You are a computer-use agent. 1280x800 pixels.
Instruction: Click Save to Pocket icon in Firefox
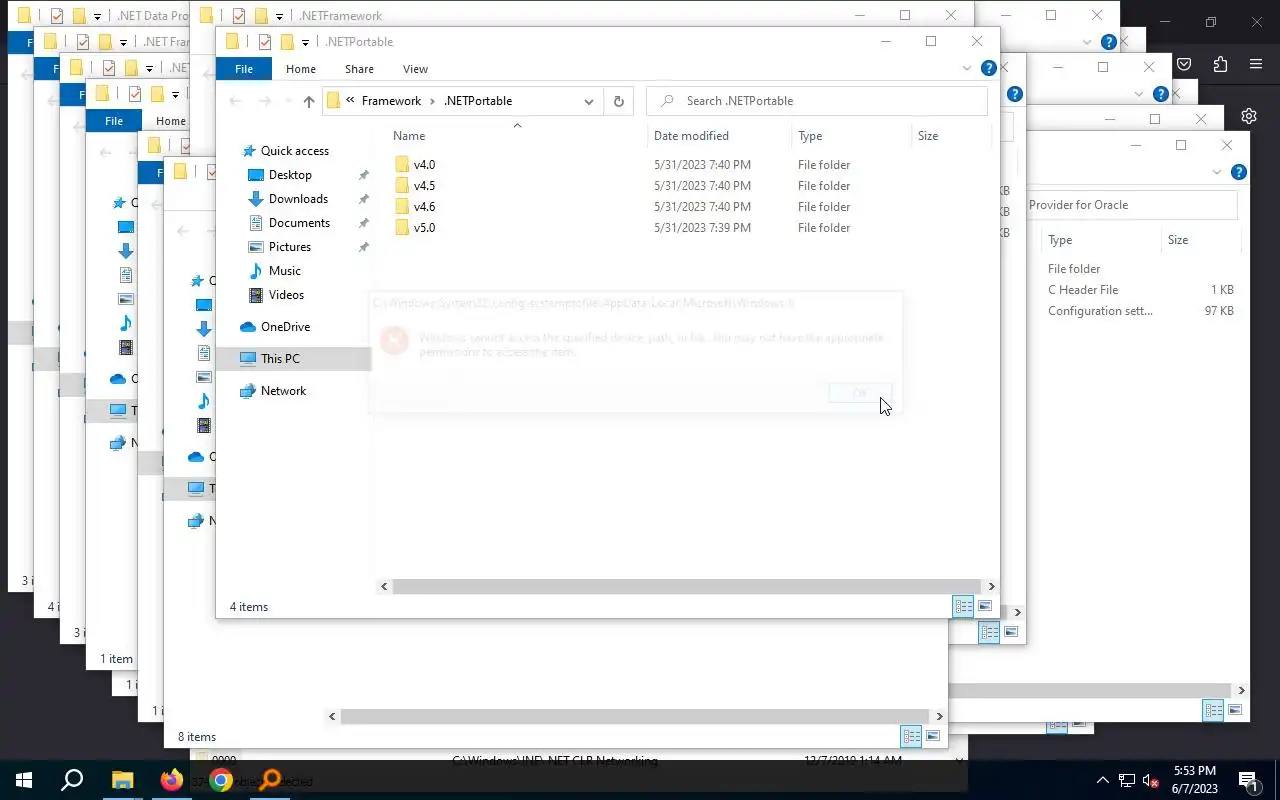(1184, 64)
